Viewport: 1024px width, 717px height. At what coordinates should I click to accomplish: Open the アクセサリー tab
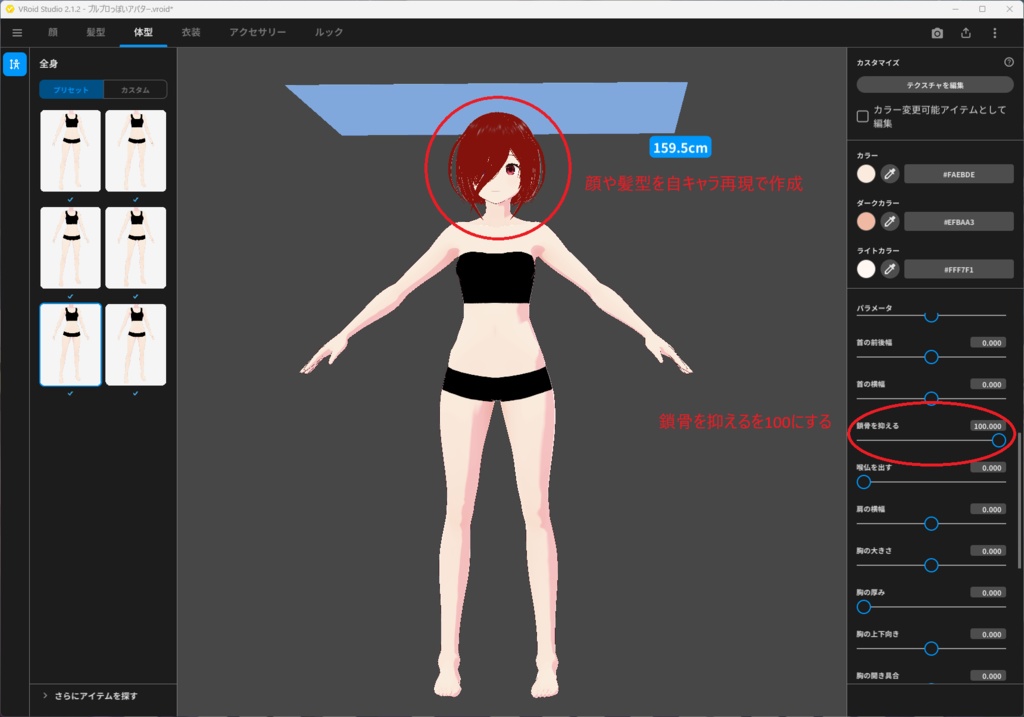pyautogui.click(x=257, y=33)
